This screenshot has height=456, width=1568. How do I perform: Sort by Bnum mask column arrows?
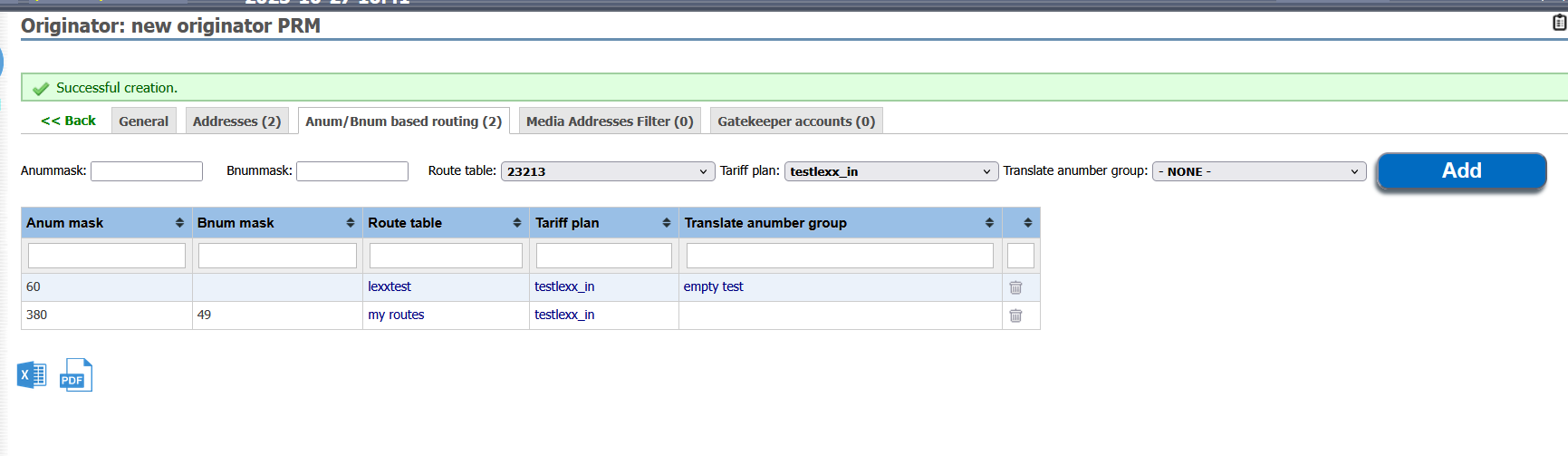350,223
